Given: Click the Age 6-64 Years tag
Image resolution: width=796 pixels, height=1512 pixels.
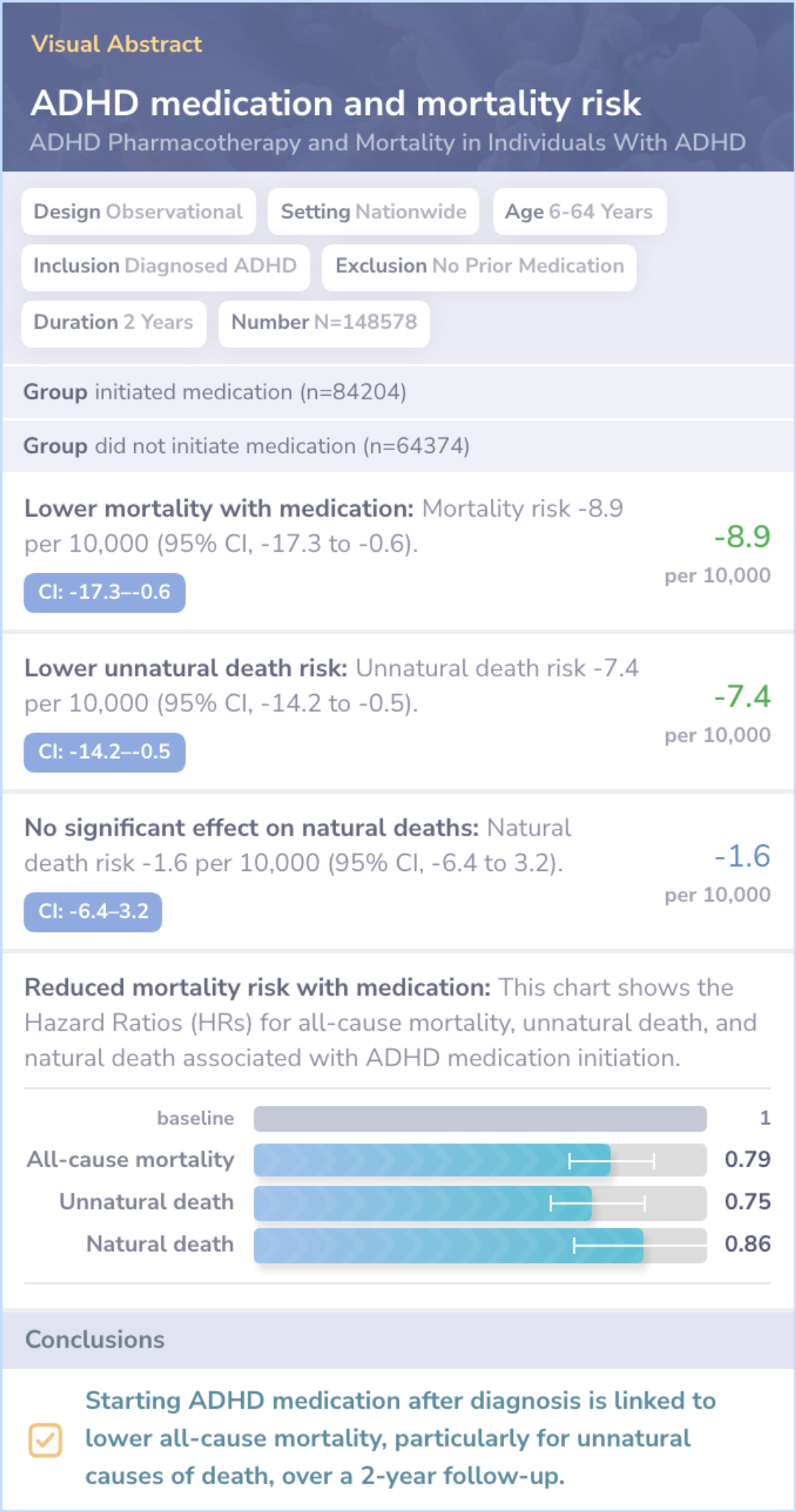Looking at the screenshot, I should [579, 211].
